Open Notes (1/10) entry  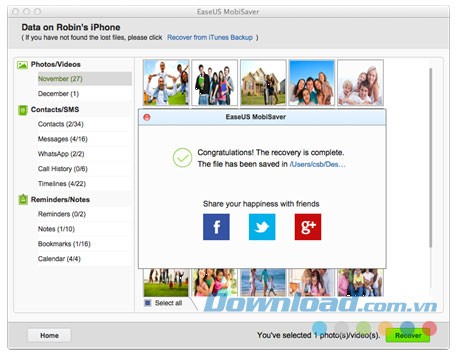click(56, 229)
